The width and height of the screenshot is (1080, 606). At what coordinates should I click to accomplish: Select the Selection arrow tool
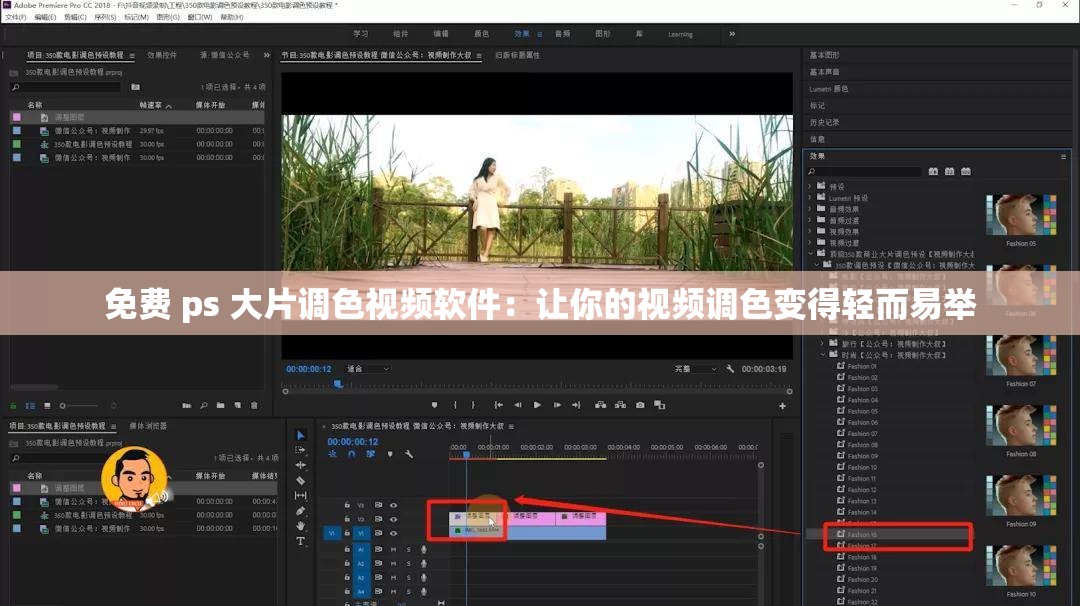tap(300, 435)
